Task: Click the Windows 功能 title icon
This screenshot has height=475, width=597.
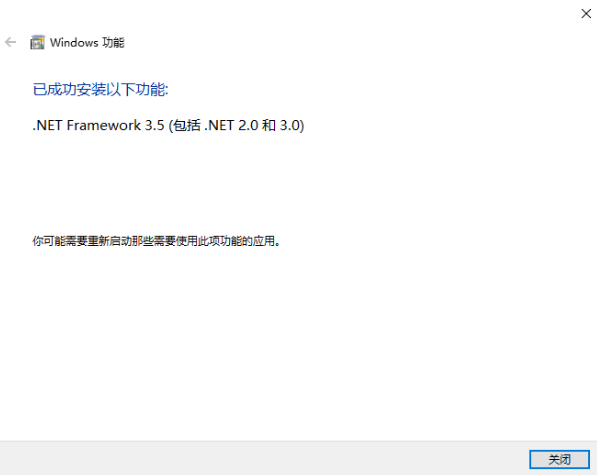Action: [37, 42]
